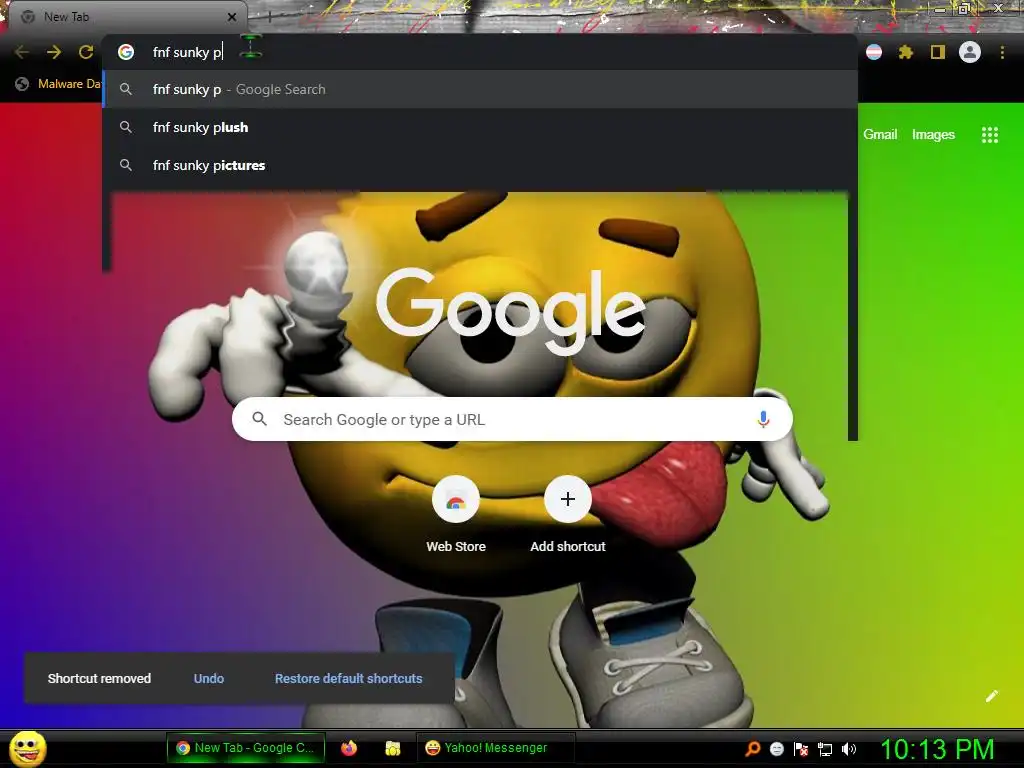Switch to Yahoo! Messenger taskbar item
This screenshot has width=1024, height=768.
pos(496,748)
